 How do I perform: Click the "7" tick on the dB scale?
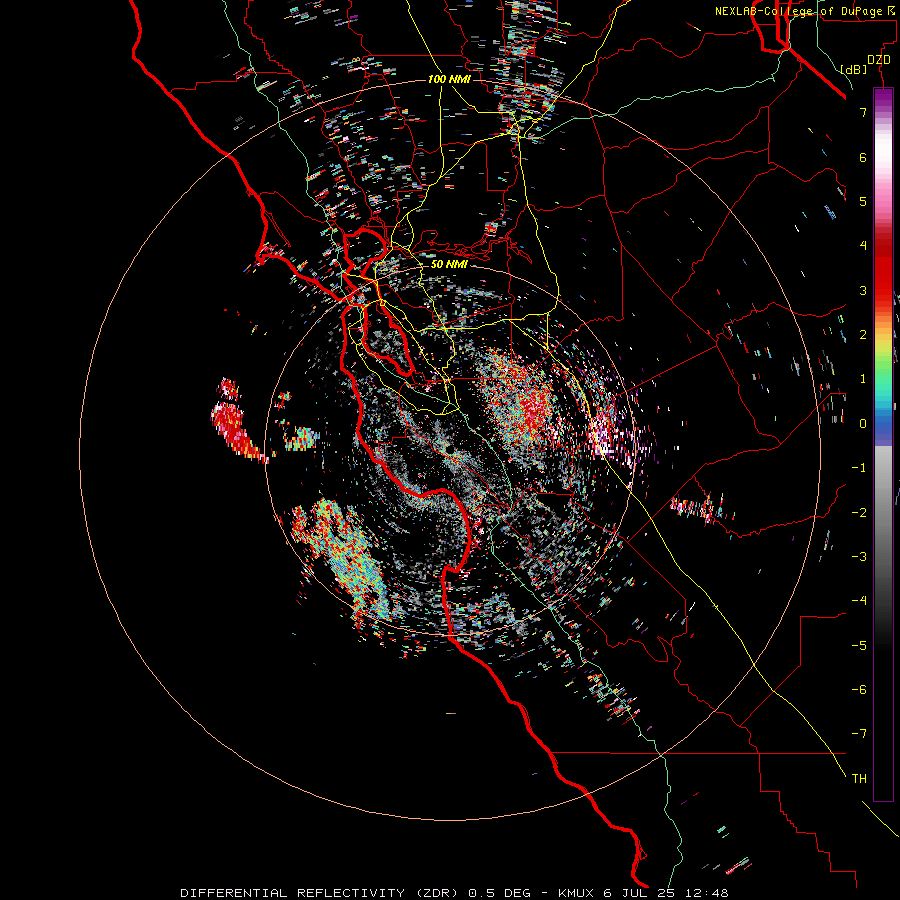[x=863, y=112]
